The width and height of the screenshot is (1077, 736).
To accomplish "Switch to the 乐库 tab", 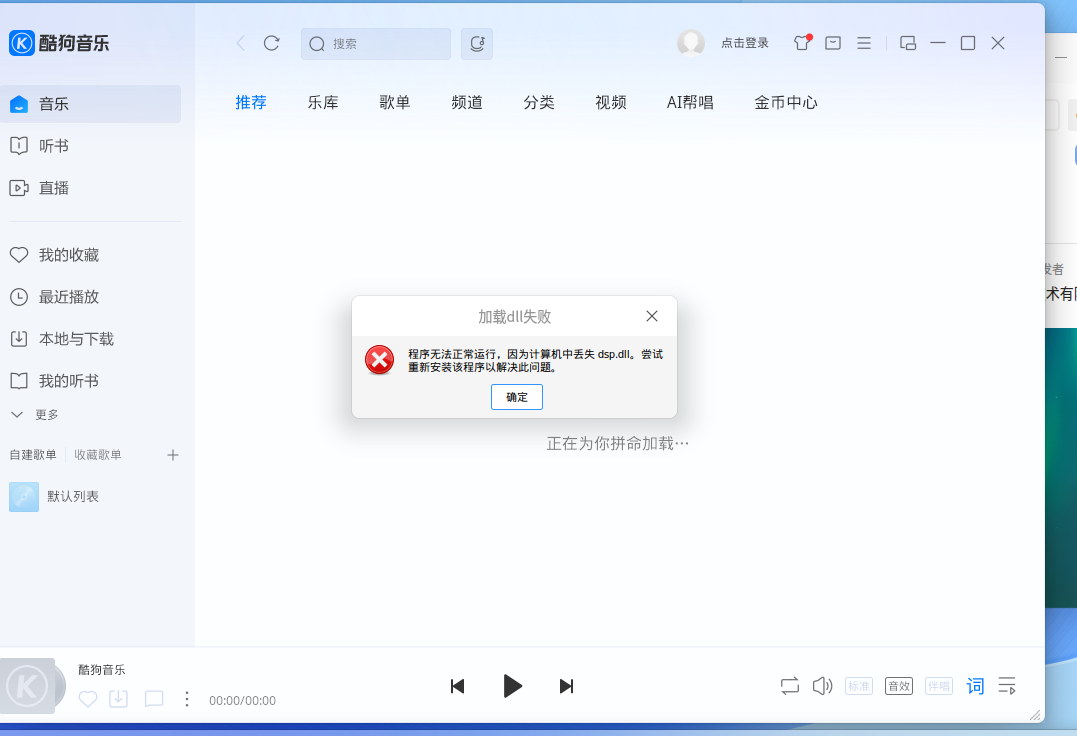I will tap(323, 102).
